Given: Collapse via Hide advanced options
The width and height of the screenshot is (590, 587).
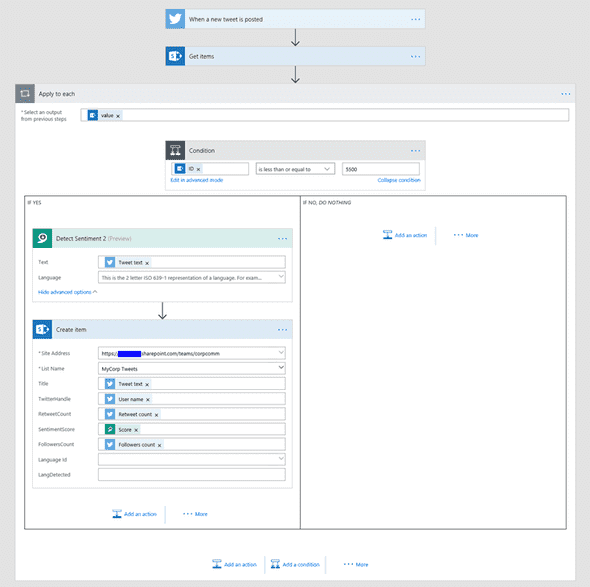Looking at the screenshot, I should (x=67, y=292).
